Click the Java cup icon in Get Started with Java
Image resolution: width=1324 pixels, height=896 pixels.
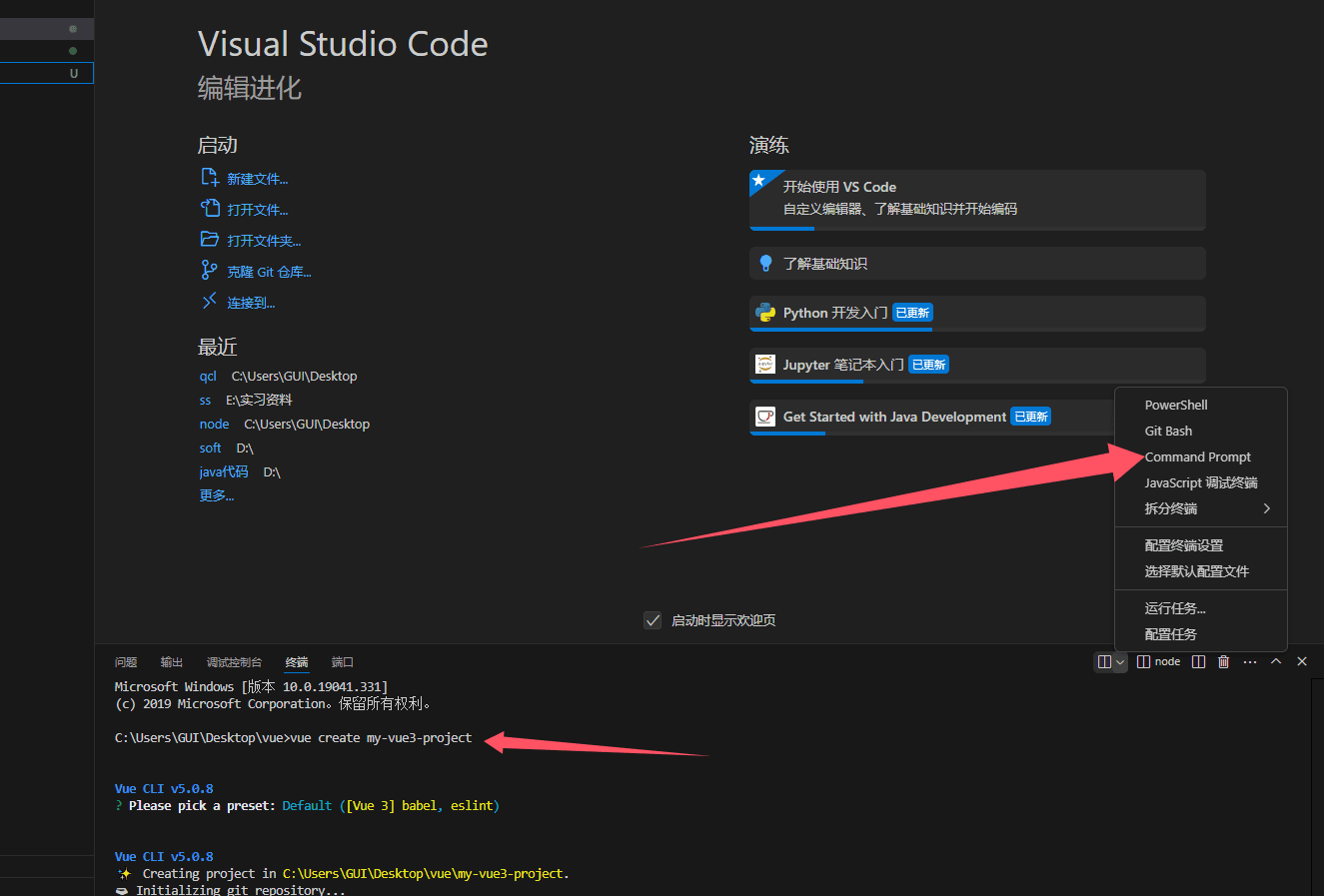765,417
